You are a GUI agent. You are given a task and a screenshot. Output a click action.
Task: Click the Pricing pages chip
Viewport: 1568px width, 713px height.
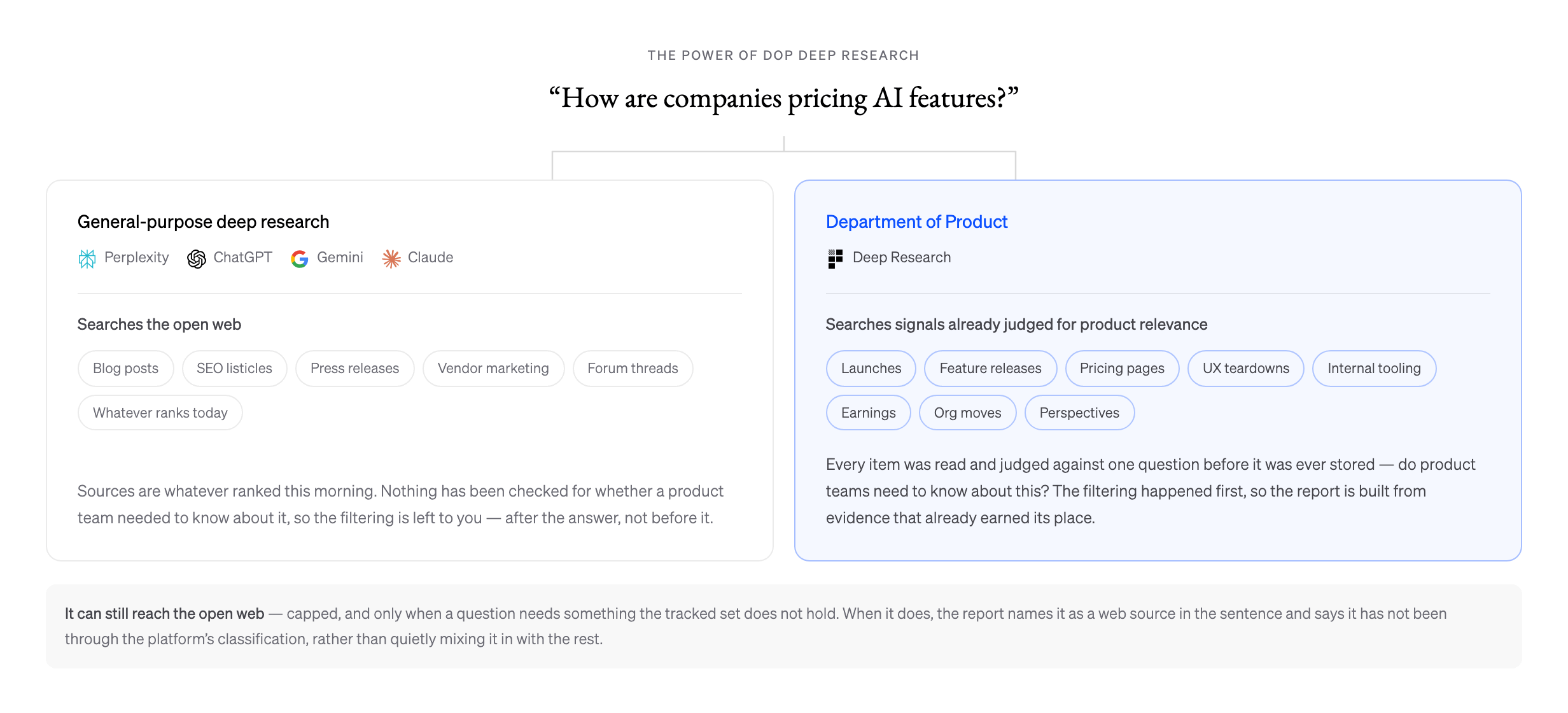click(1122, 369)
